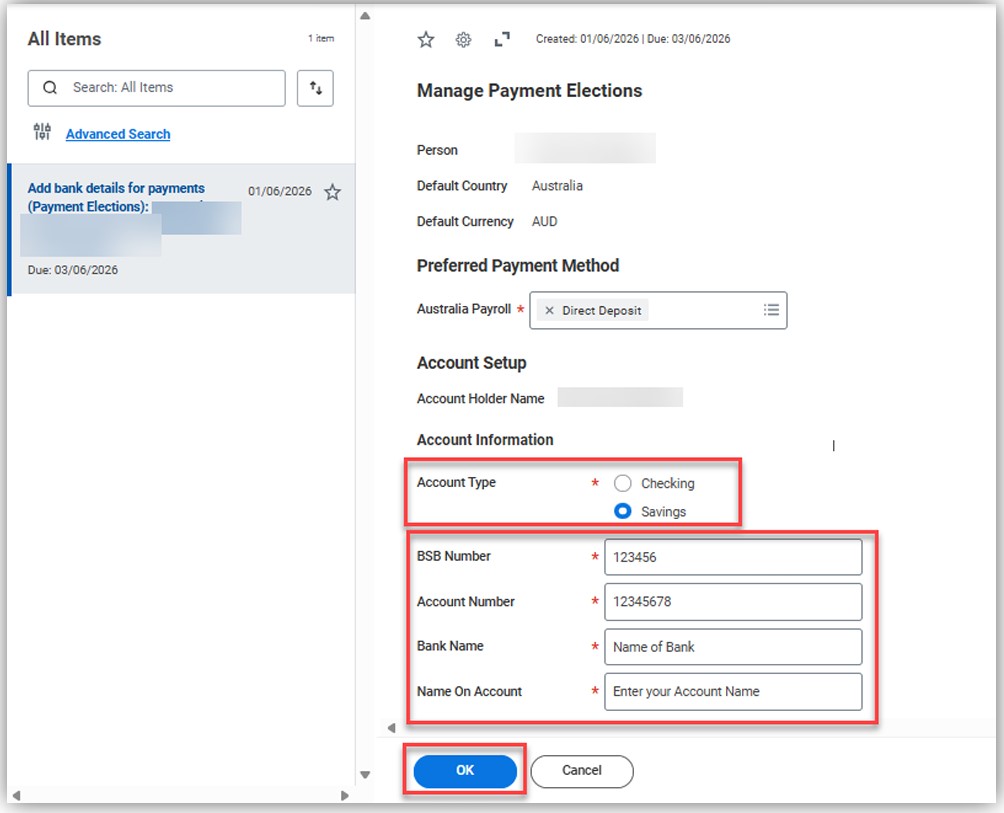Star this task using the header favorite icon
The width and height of the screenshot is (1004, 813).
tap(426, 40)
